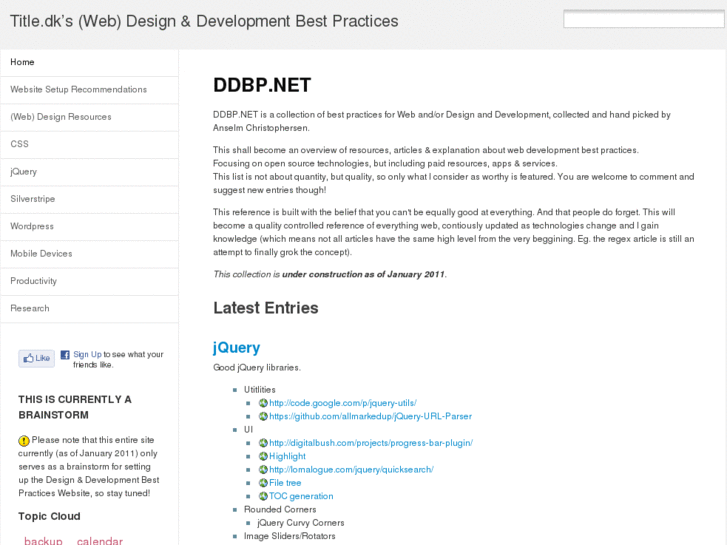Click the globe icon beside TOC generation
The image size is (727, 545).
coord(263,496)
